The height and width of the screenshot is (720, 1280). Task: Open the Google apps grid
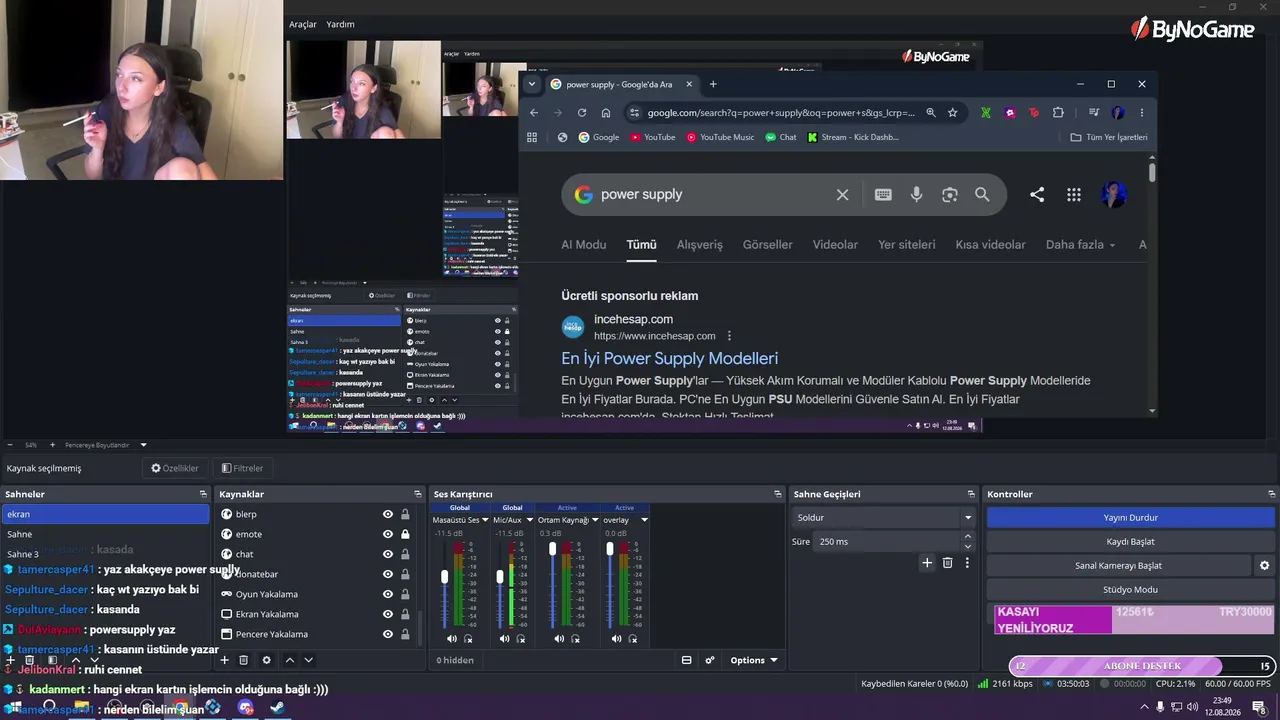[1074, 195]
